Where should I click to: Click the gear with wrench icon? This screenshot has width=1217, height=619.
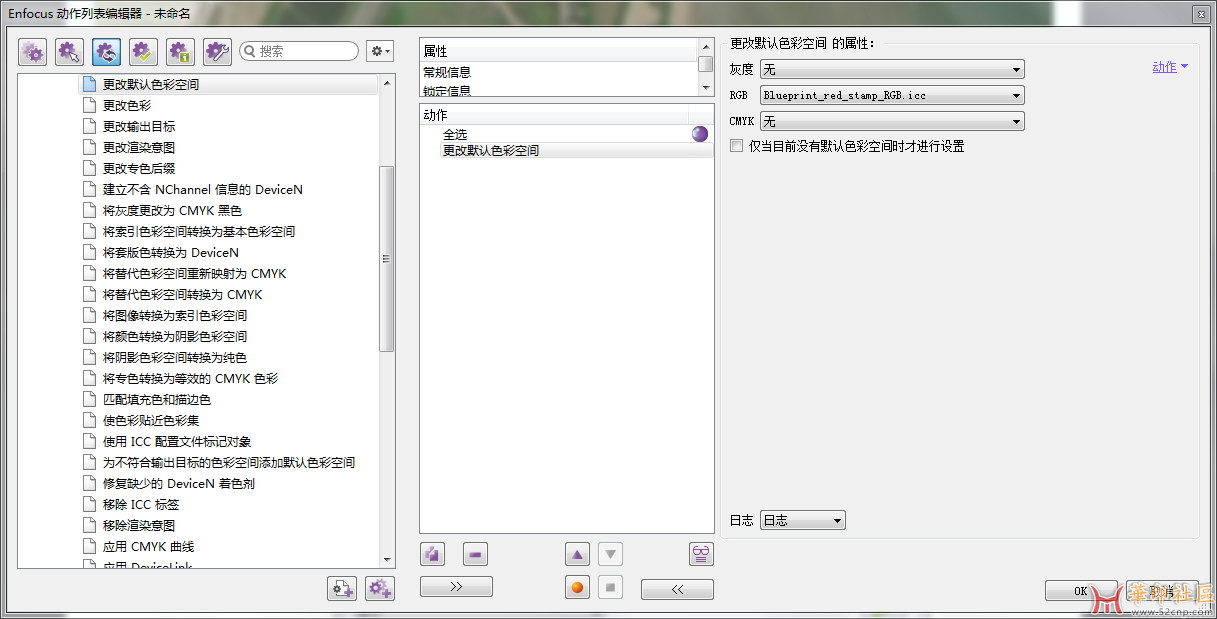tap(217, 52)
